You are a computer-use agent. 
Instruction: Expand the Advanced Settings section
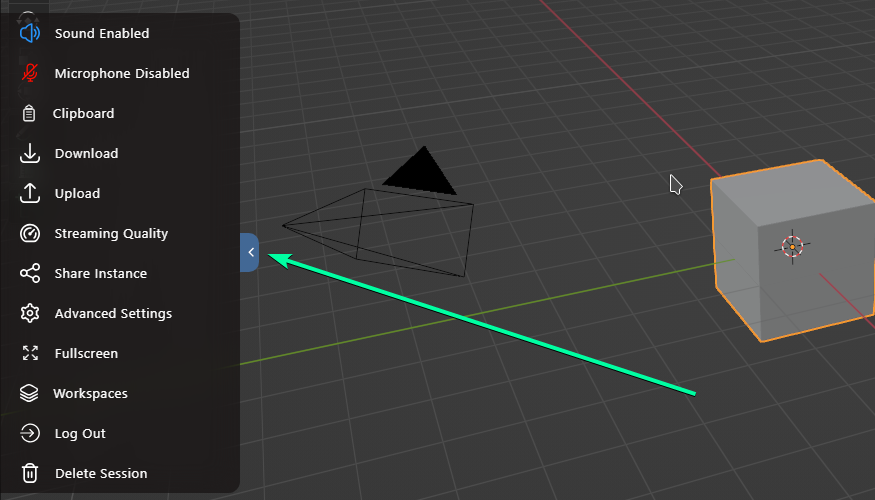tap(113, 313)
